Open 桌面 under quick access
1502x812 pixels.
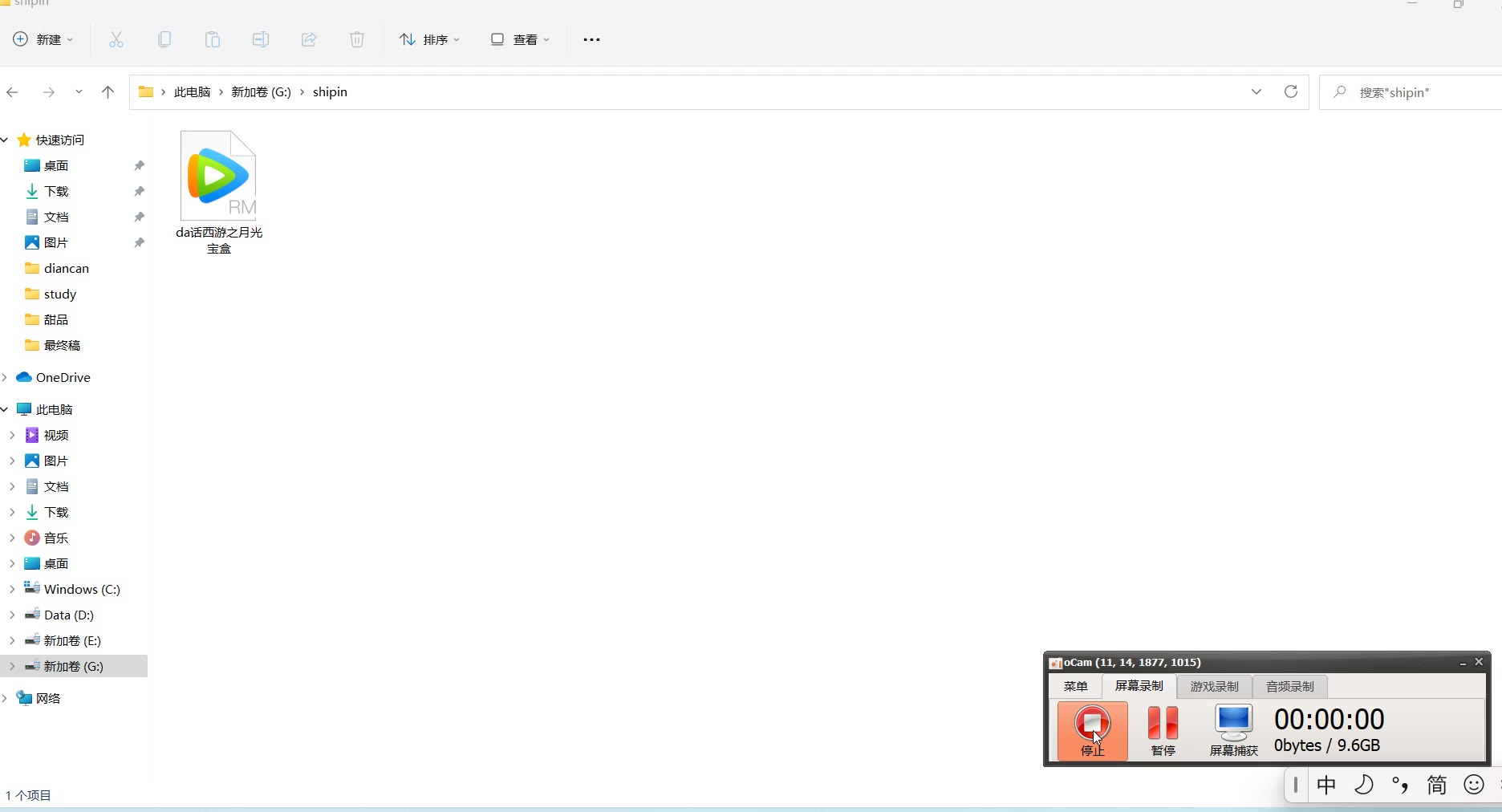(56, 165)
